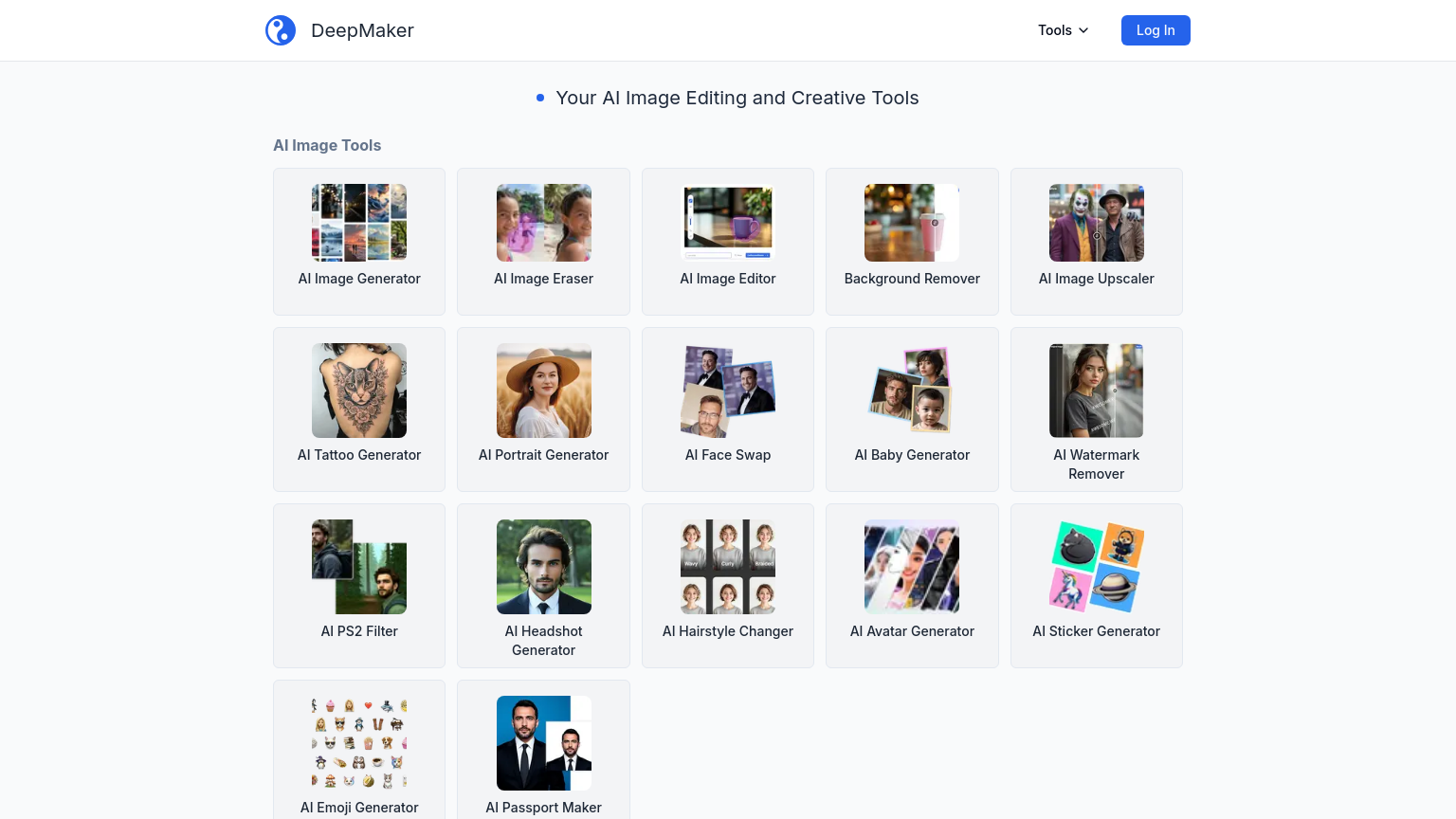Image resolution: width=1456 pixels, height=819 pixels.
Task: Click the Log In button
Action: [x=1155, y=30]
